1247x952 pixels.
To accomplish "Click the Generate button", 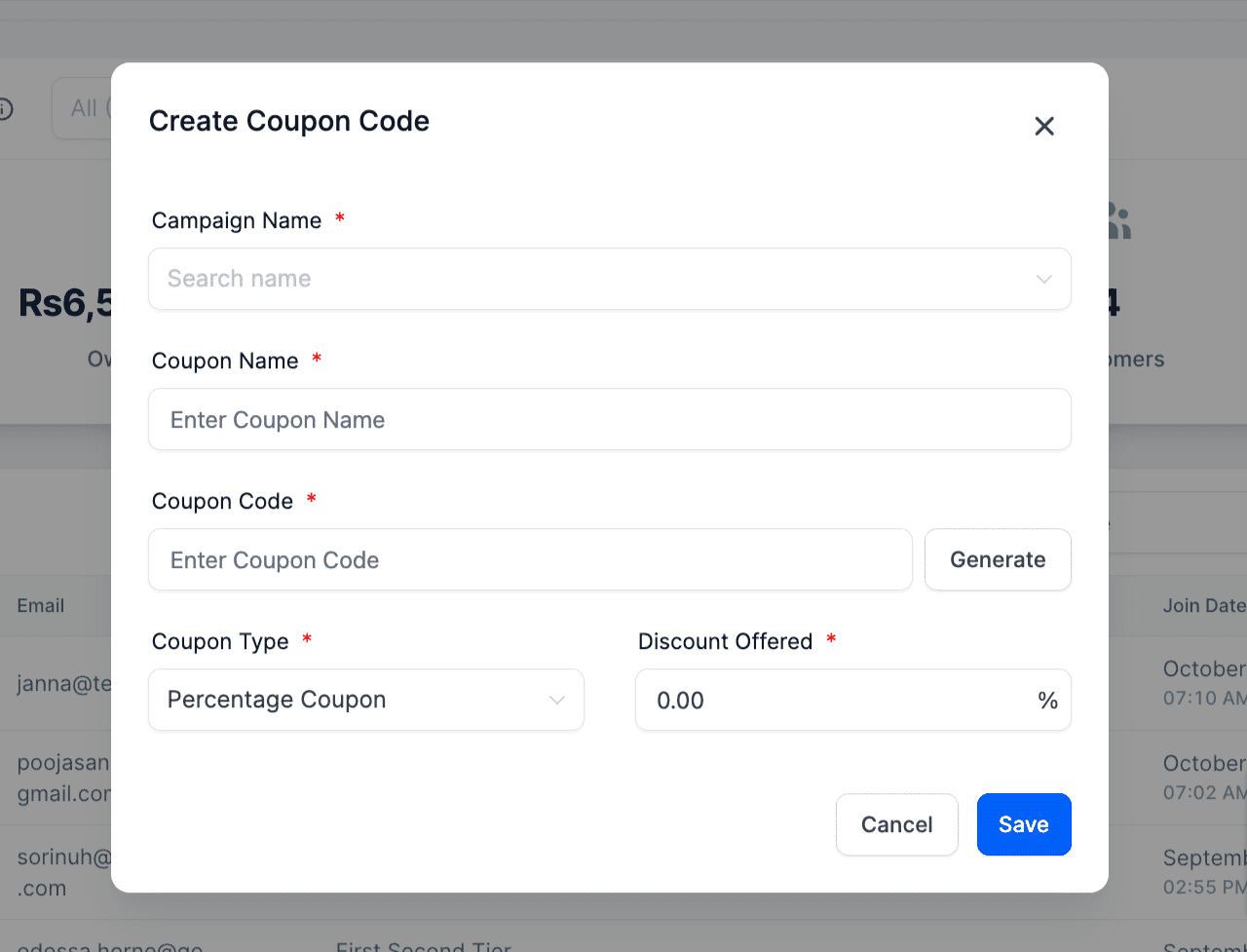I will (998, 559).
